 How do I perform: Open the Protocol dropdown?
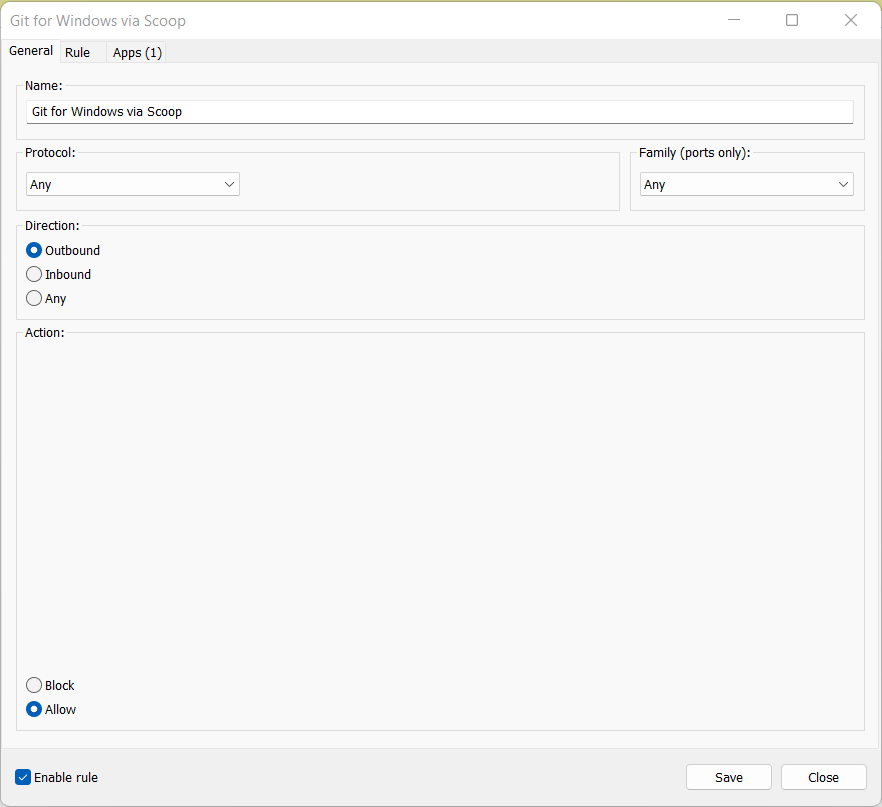point(132,184)
